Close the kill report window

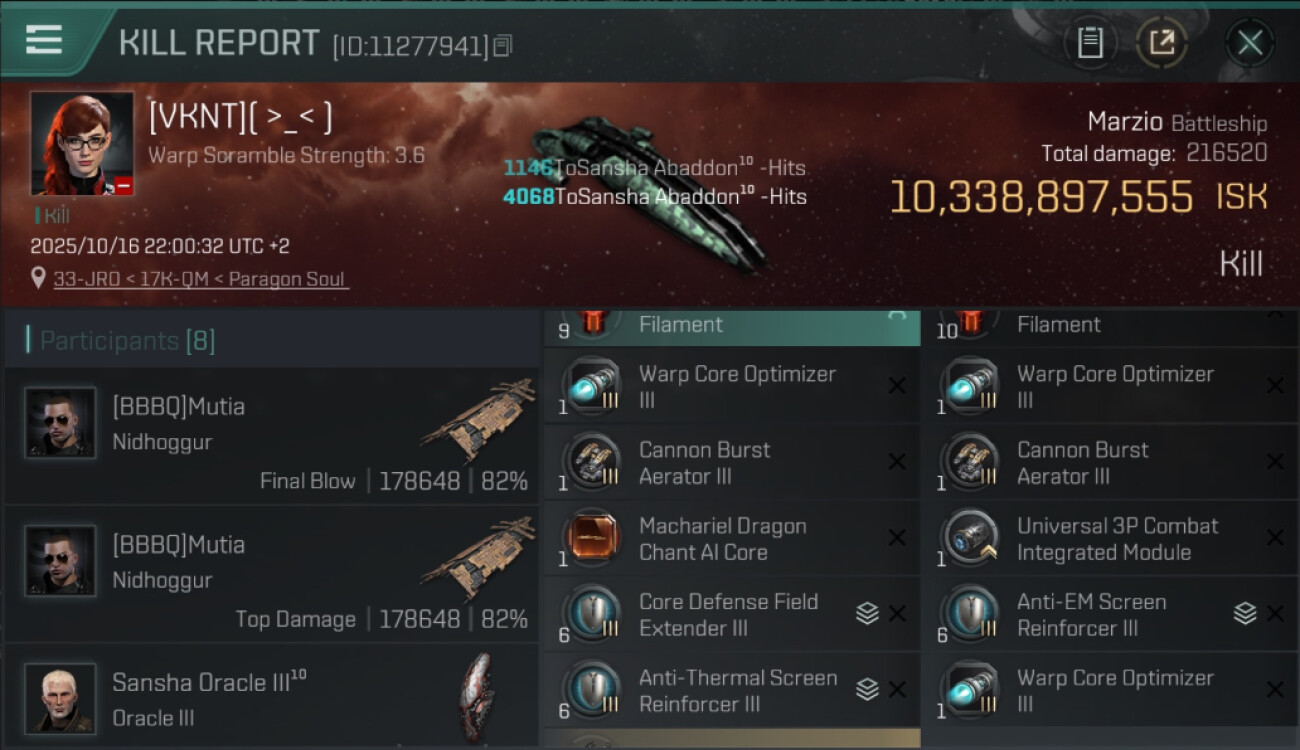(x=1250, y=42)
